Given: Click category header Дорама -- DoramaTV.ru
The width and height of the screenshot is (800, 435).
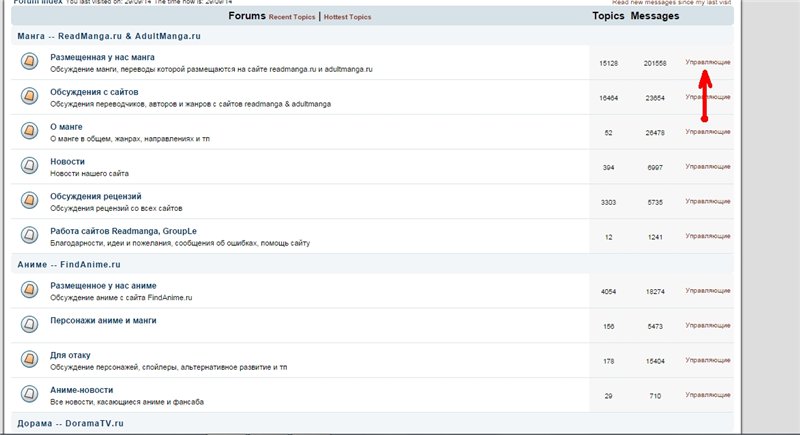Looking at the screenshot, I should 70,423.
